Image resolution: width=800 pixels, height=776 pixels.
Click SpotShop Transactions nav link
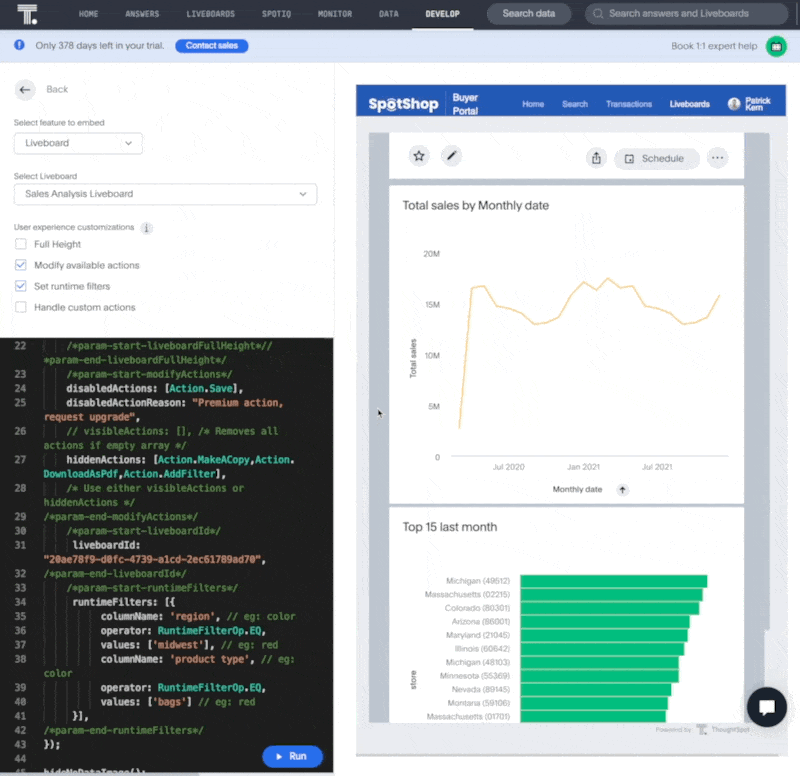point(629,104)
